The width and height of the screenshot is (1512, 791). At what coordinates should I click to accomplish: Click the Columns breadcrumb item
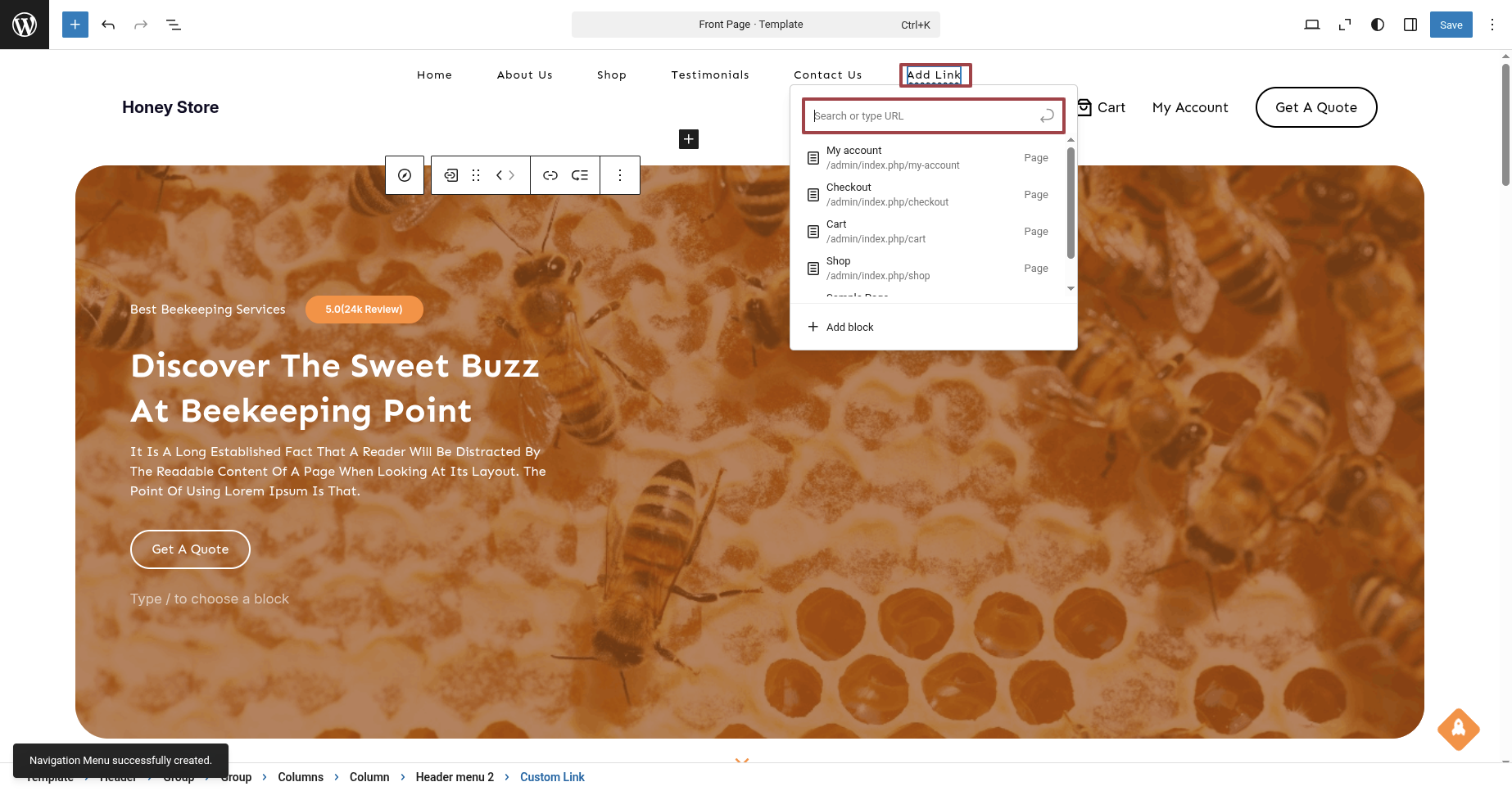pos(301,777)
